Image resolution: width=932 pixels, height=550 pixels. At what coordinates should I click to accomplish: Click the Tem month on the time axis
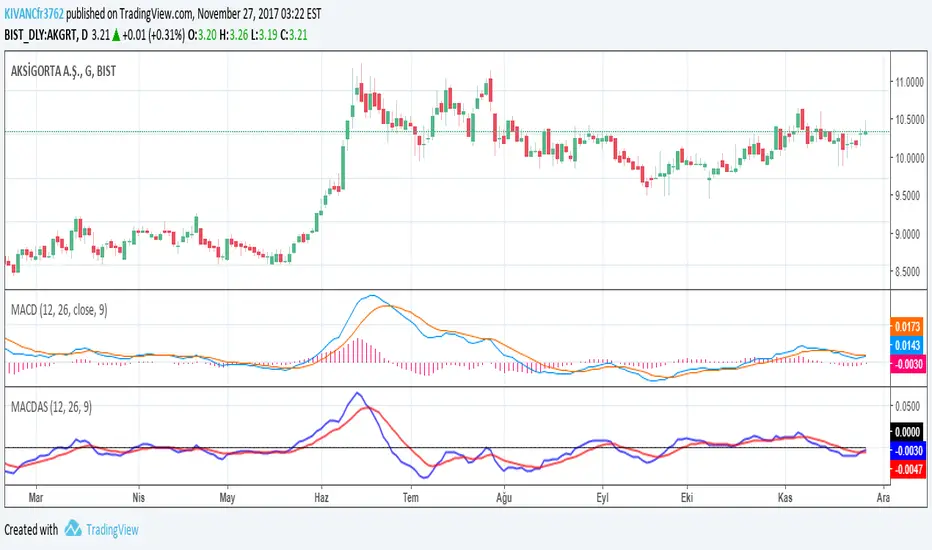409,495
